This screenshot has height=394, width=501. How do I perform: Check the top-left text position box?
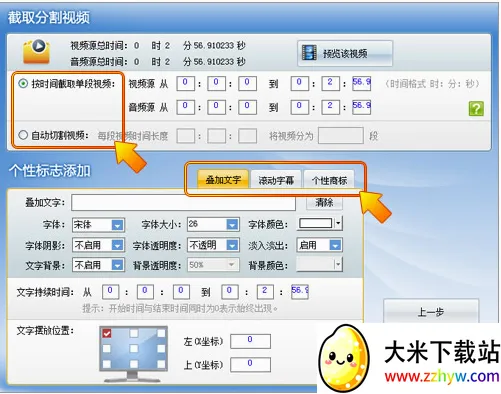click(107, 333)
